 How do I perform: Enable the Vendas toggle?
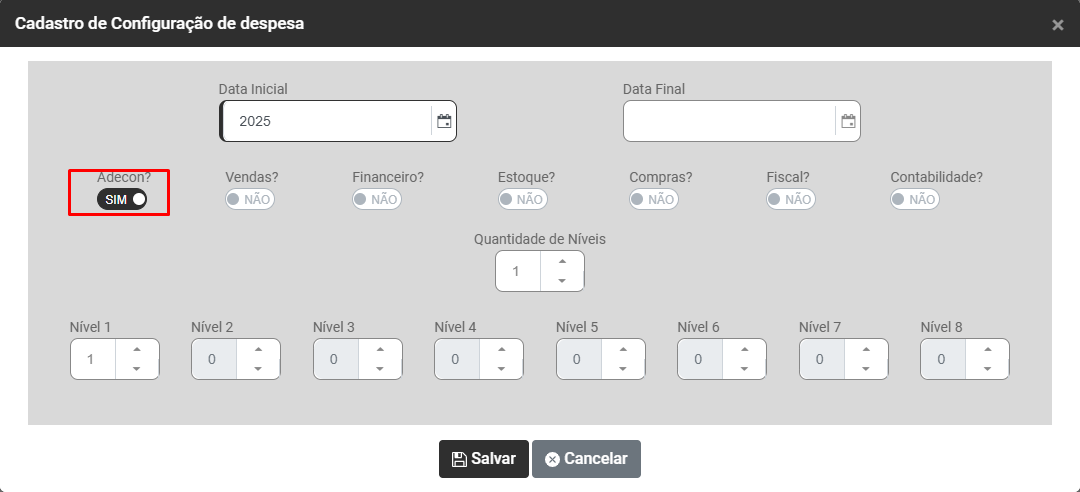pyautogui.click(x=250, y=199)
